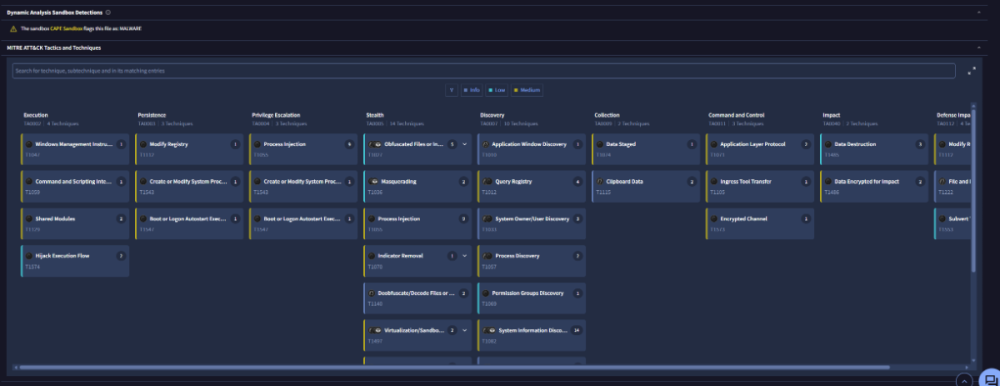Click the icon on Encrypted Channel card
The width and height of the screenshot is (1000, 386).
click(x=714, y=219)
